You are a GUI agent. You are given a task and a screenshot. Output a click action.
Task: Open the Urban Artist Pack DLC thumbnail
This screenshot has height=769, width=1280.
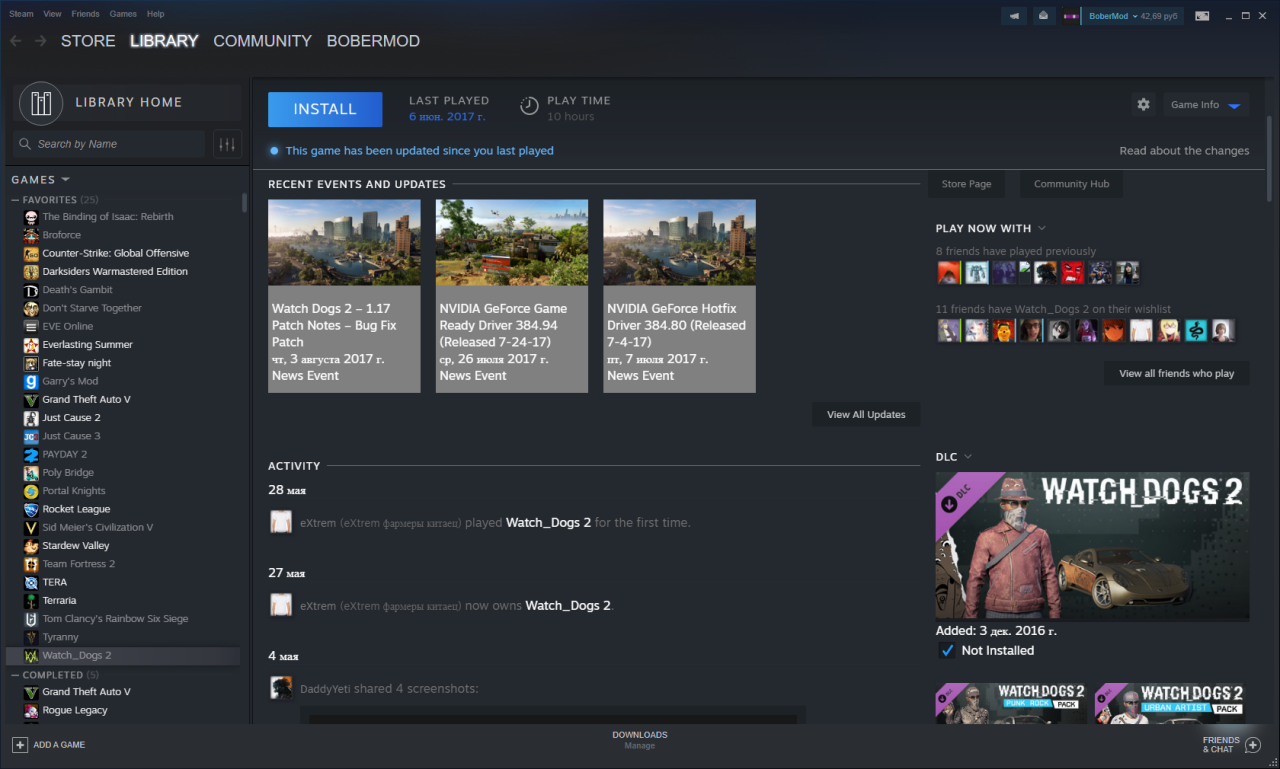(1172, 704)
